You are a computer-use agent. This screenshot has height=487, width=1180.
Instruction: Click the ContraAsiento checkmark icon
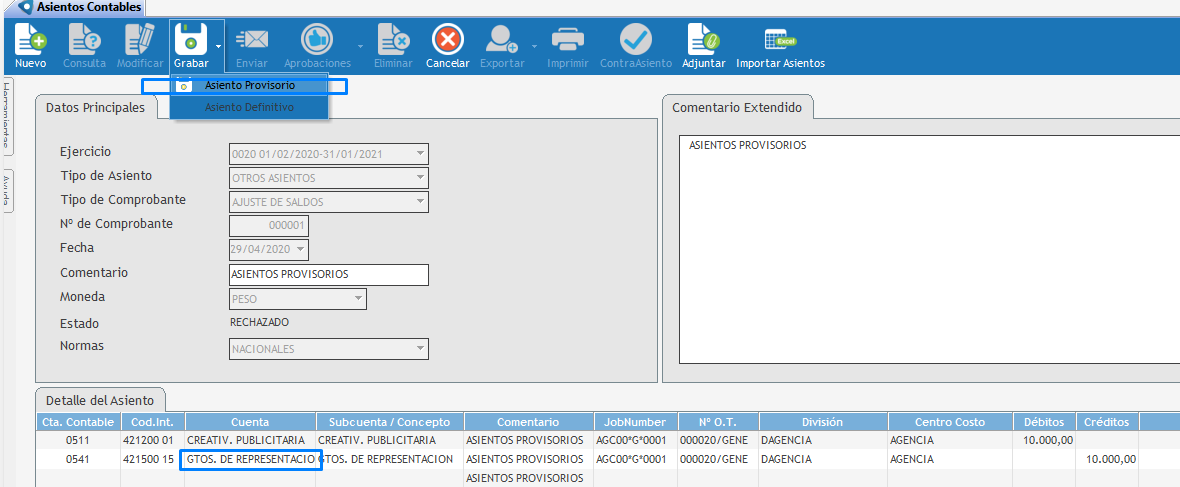pos(635,41)
